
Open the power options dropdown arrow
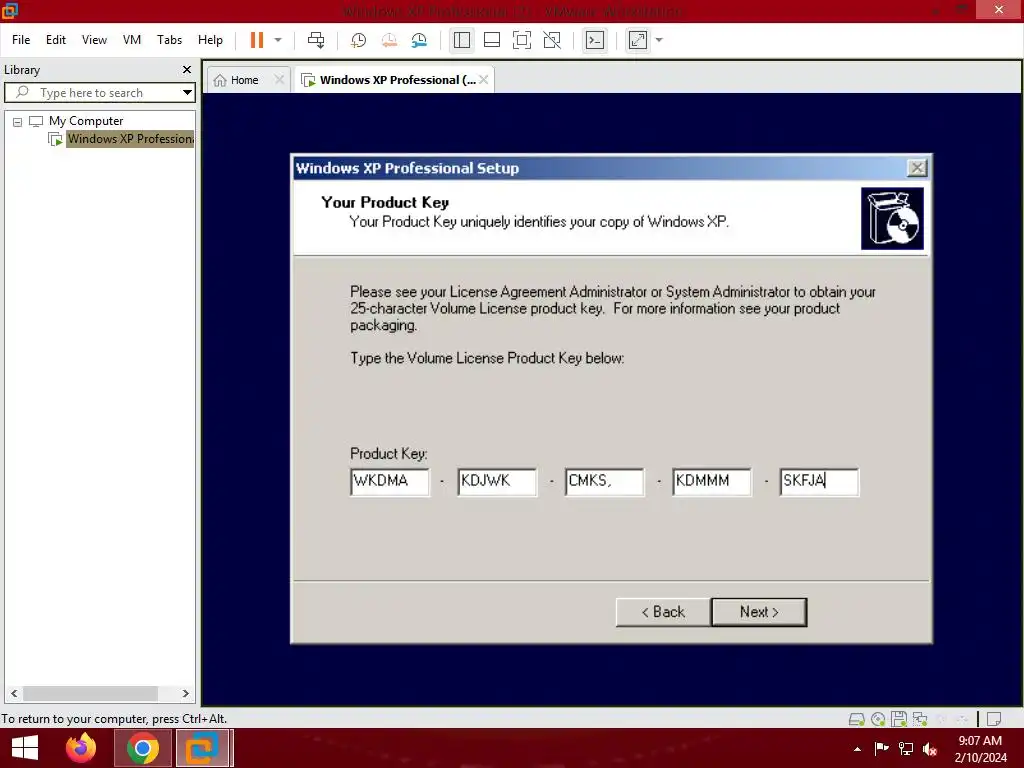click(278, 40)
